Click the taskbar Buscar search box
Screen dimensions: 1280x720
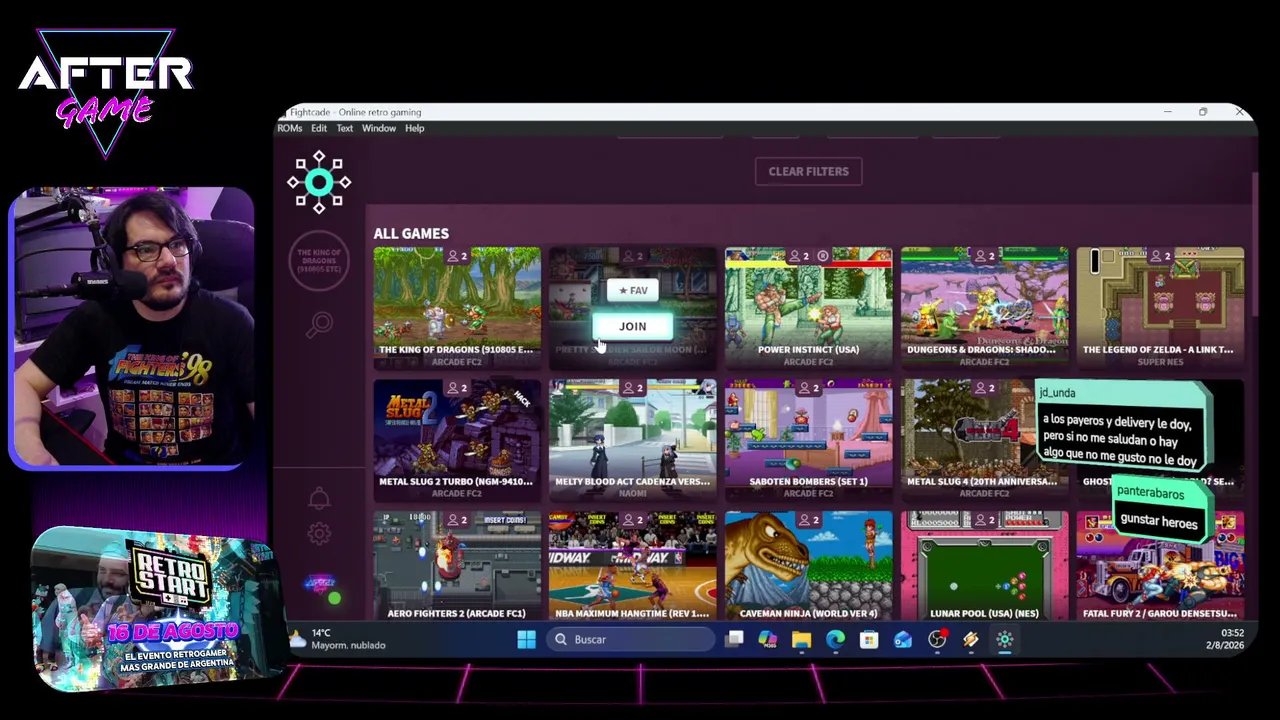(x=630, y=640)
